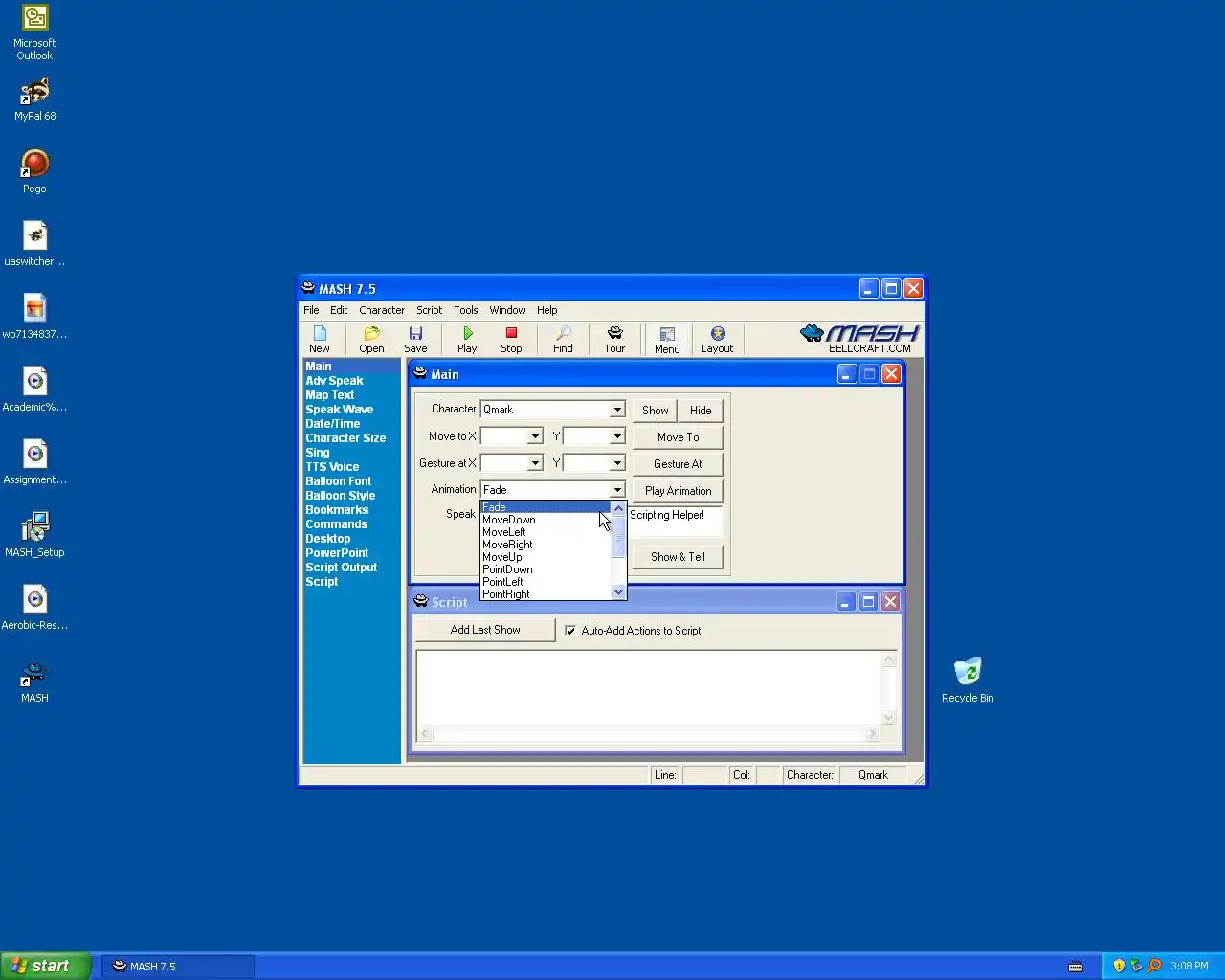Screen dimensions: 1225x980
Task: Click the MASH 7.5 taskbar button
Action: (x=178, y=966)
